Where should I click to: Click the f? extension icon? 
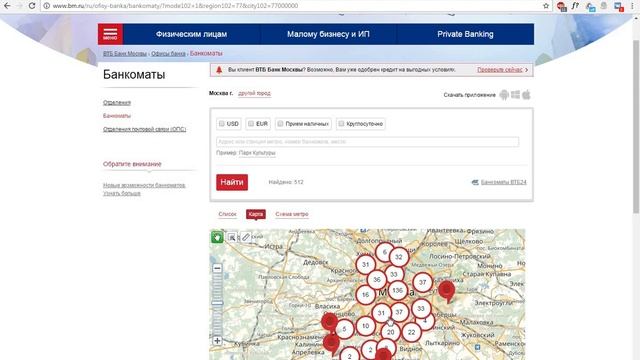(575, 6)
